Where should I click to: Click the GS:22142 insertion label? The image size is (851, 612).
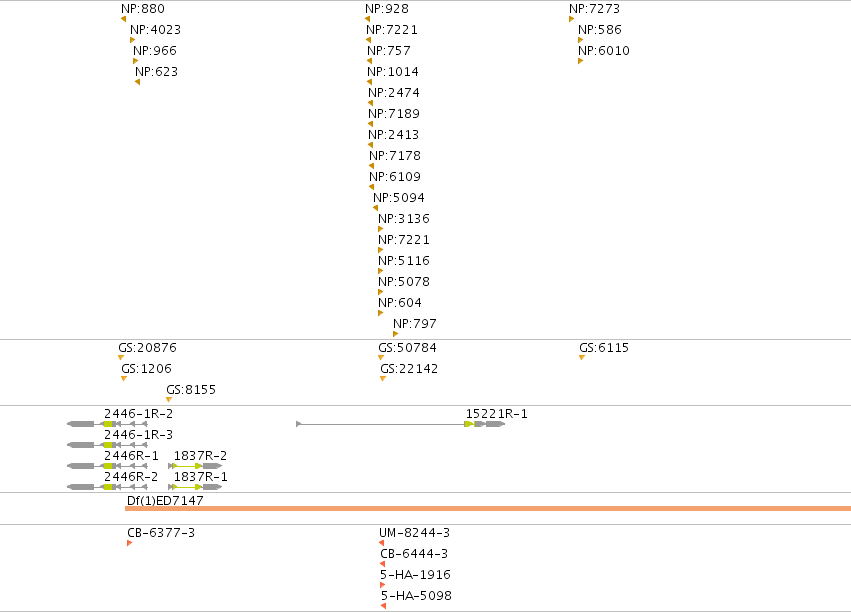pyautogui.click(x=409, y=368)
